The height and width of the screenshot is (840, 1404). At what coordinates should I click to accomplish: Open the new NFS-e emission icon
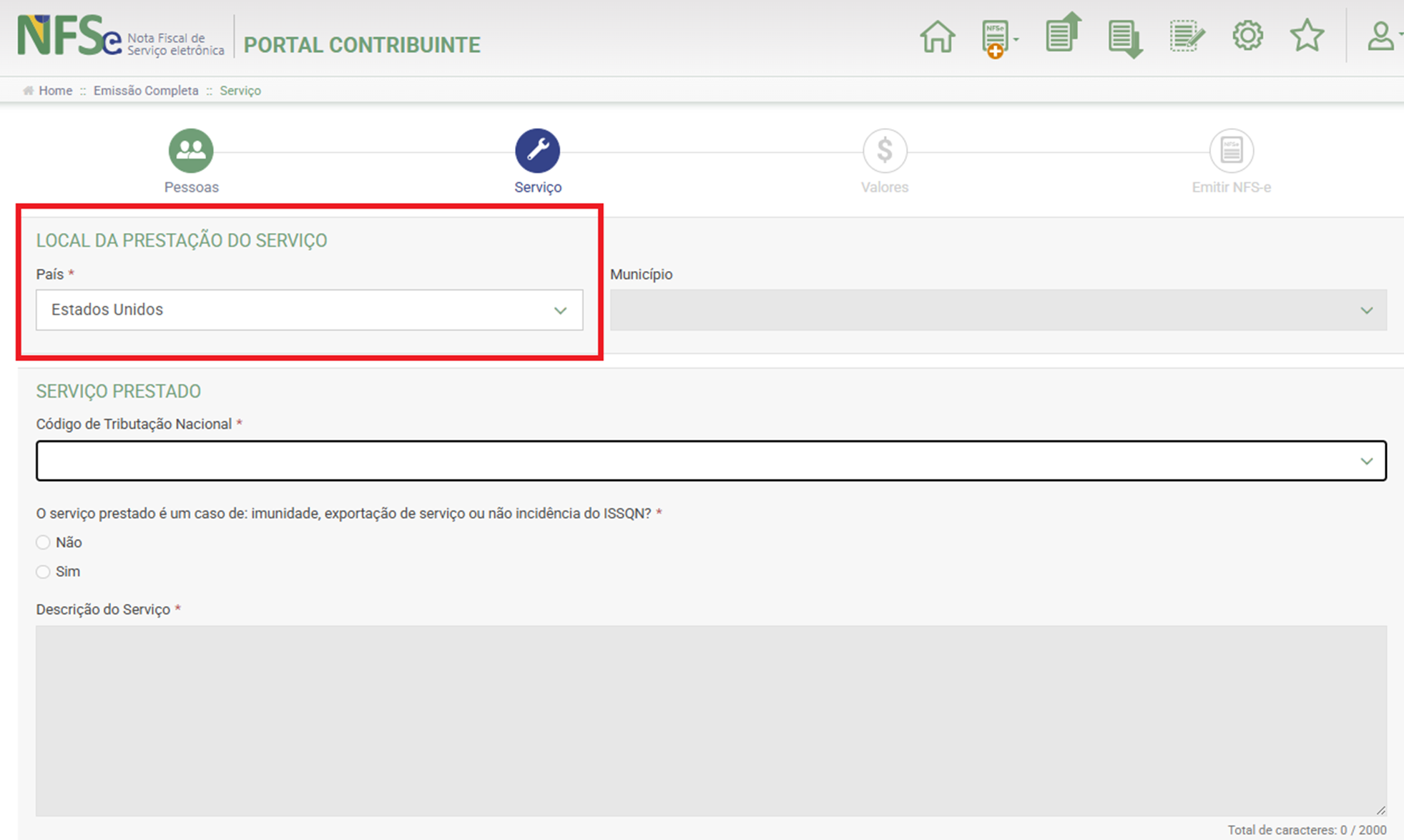point(996,38)
